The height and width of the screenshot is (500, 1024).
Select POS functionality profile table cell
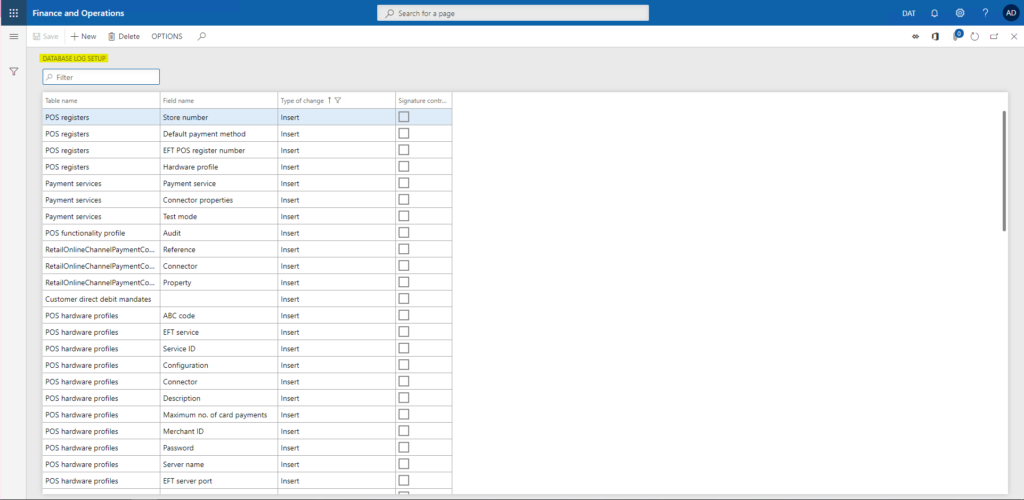pos(101,233)
